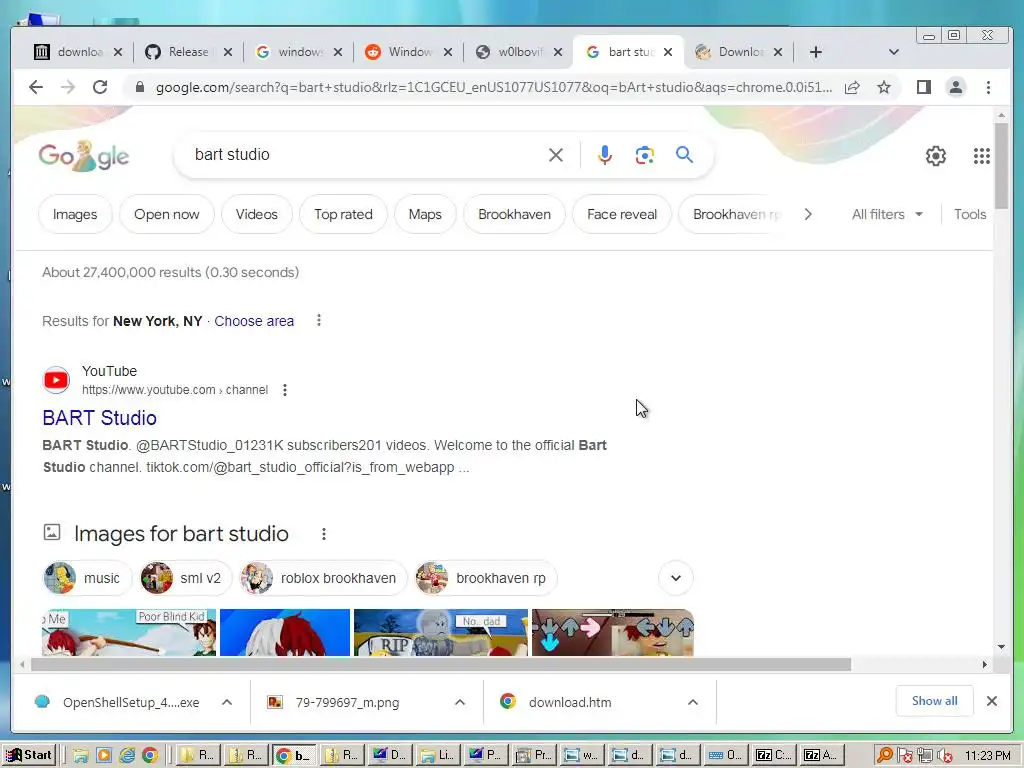Select the roblox brookhaven image chip
Screen dimensions: 1024x768
[x=323, y=578]
